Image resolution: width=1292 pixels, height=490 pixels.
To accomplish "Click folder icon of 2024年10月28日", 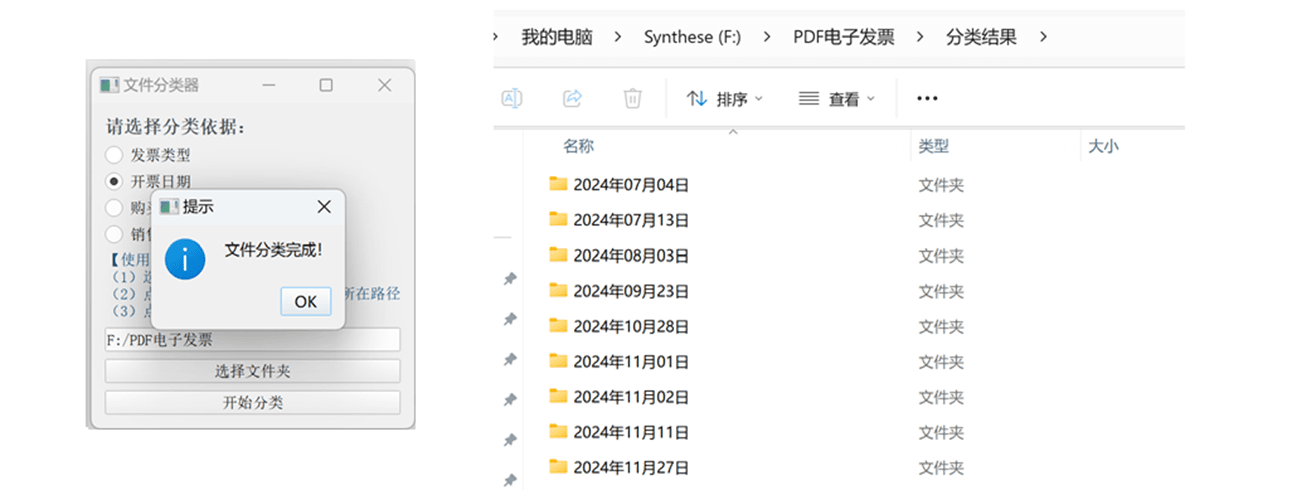I will (x=558, y=325).
